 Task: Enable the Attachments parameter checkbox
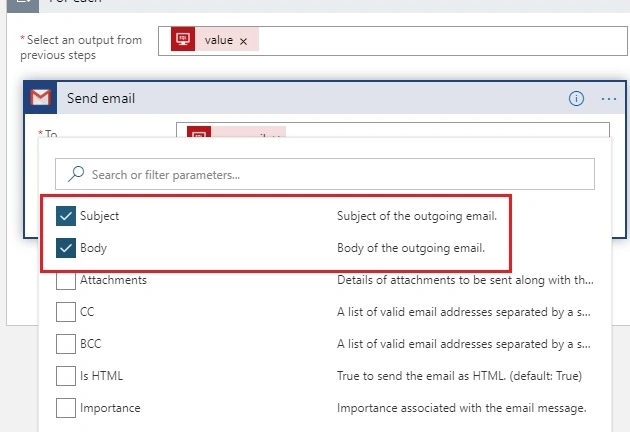click(x=66, y=280)
